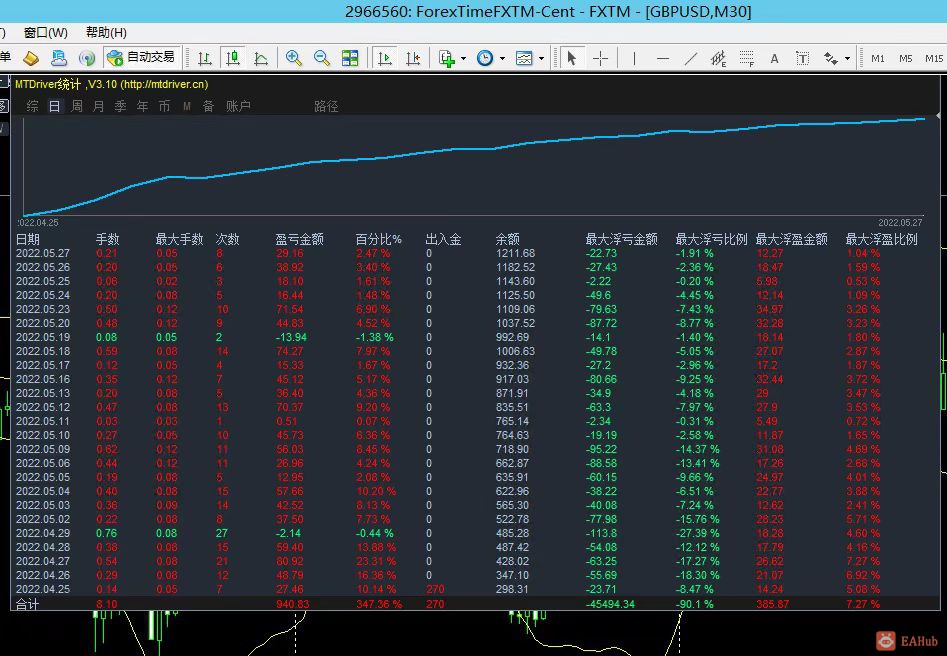Switch to the 周 weekly tab
The image size is (947, 656).
coord(77,106)
